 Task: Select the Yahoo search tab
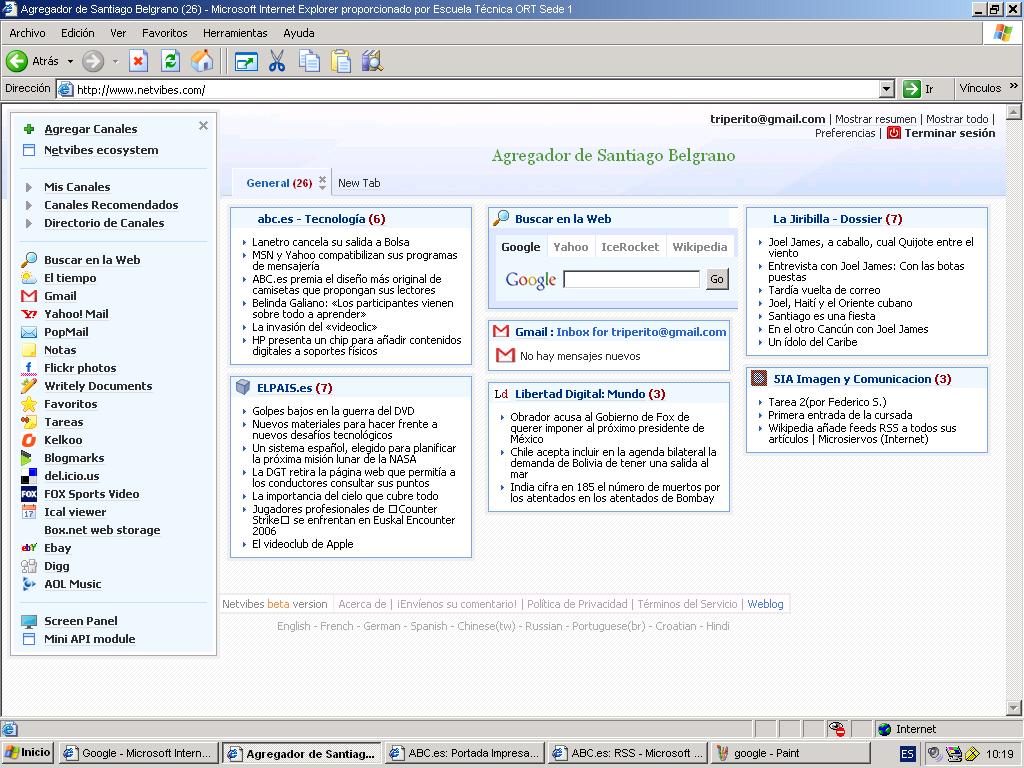click(571, 247)
